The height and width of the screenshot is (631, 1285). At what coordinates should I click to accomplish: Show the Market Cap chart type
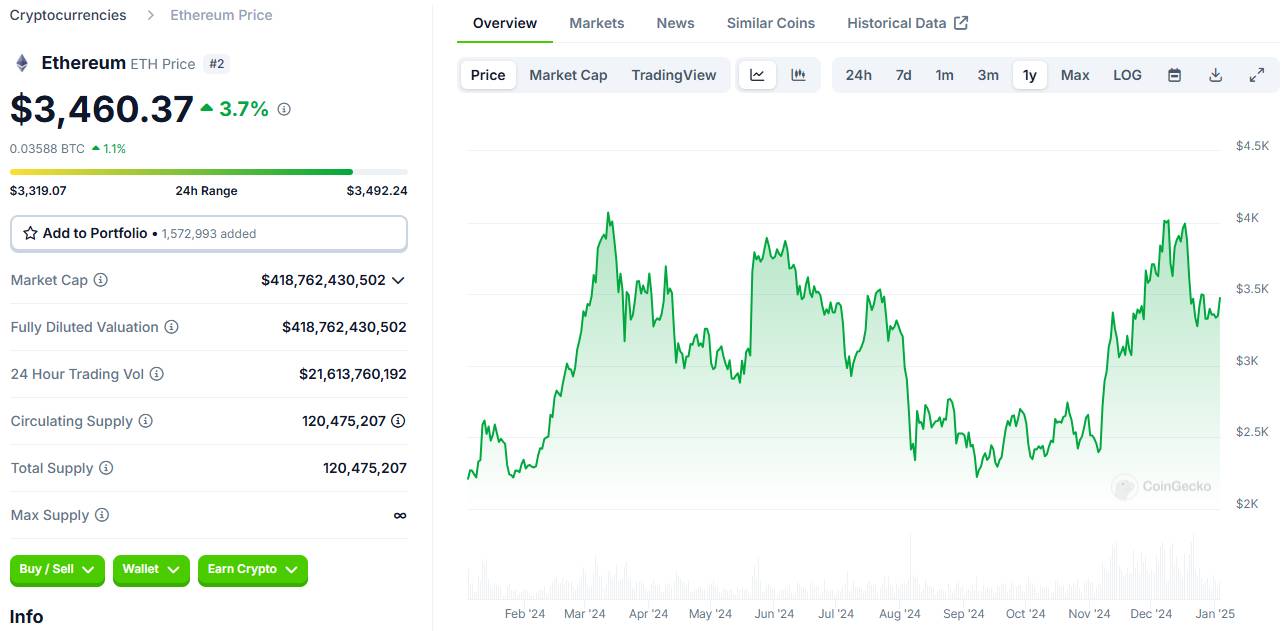[x=568, y=75]
